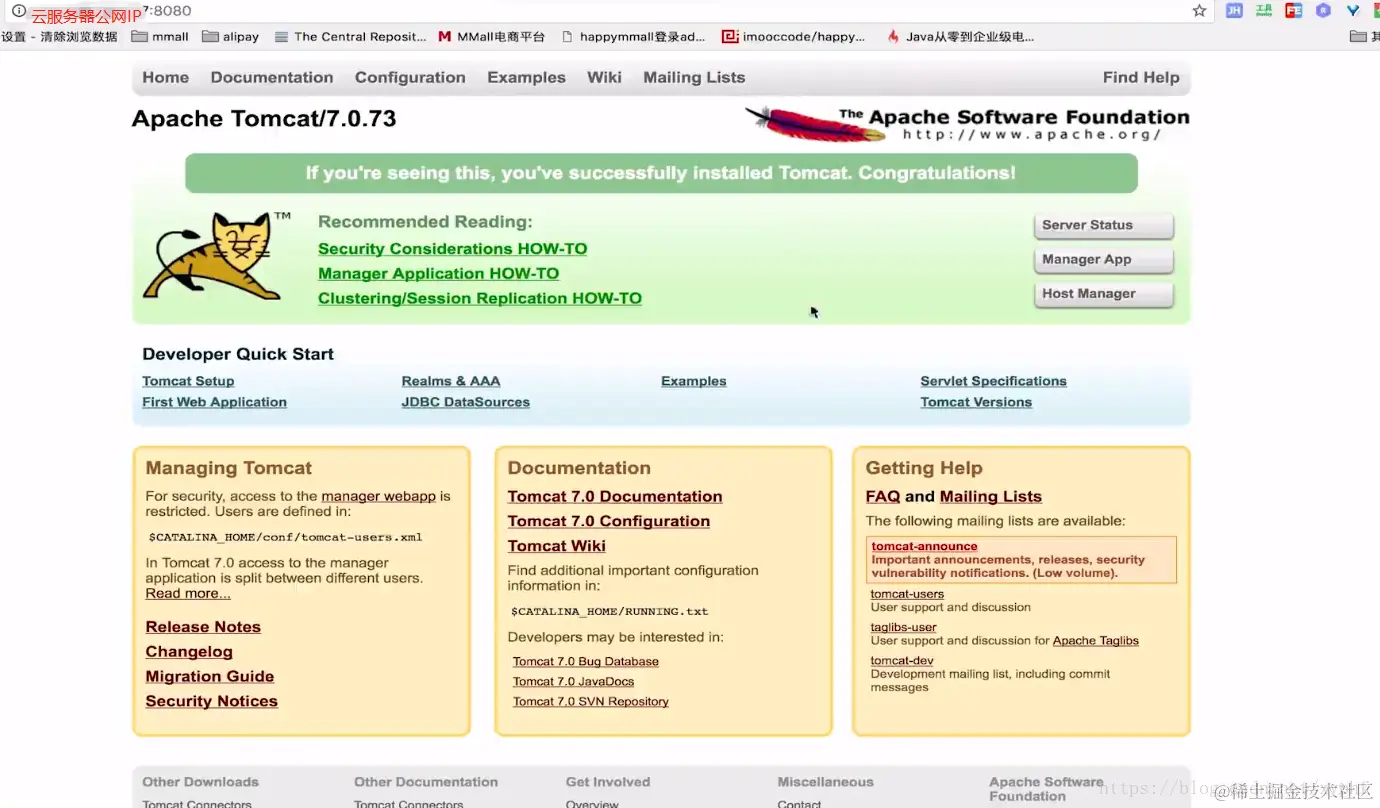
Task: Open the JH browser extension
Action: click(1235, 11)
